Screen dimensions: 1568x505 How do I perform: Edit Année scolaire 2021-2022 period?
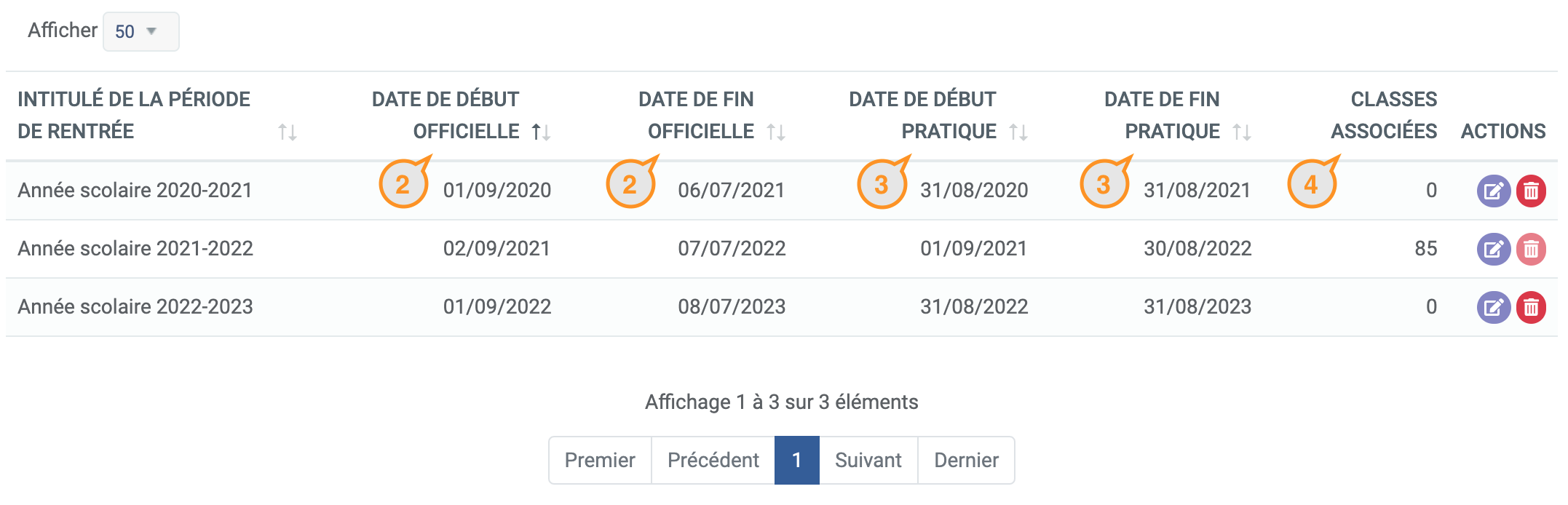(x=1493, y=250)
